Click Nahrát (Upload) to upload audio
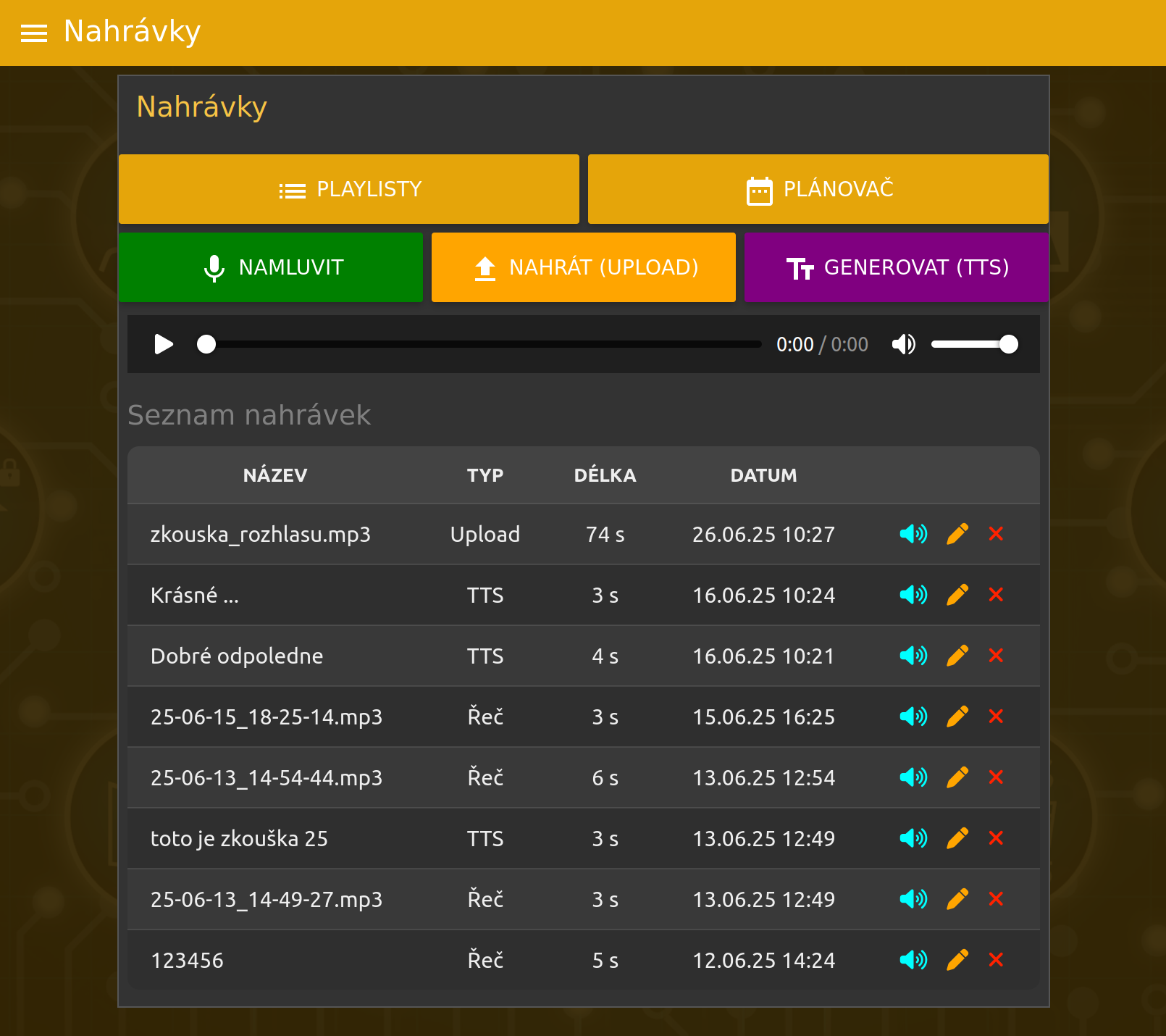This screenshot has width=1166, height=1036. (x=583, y=267)
